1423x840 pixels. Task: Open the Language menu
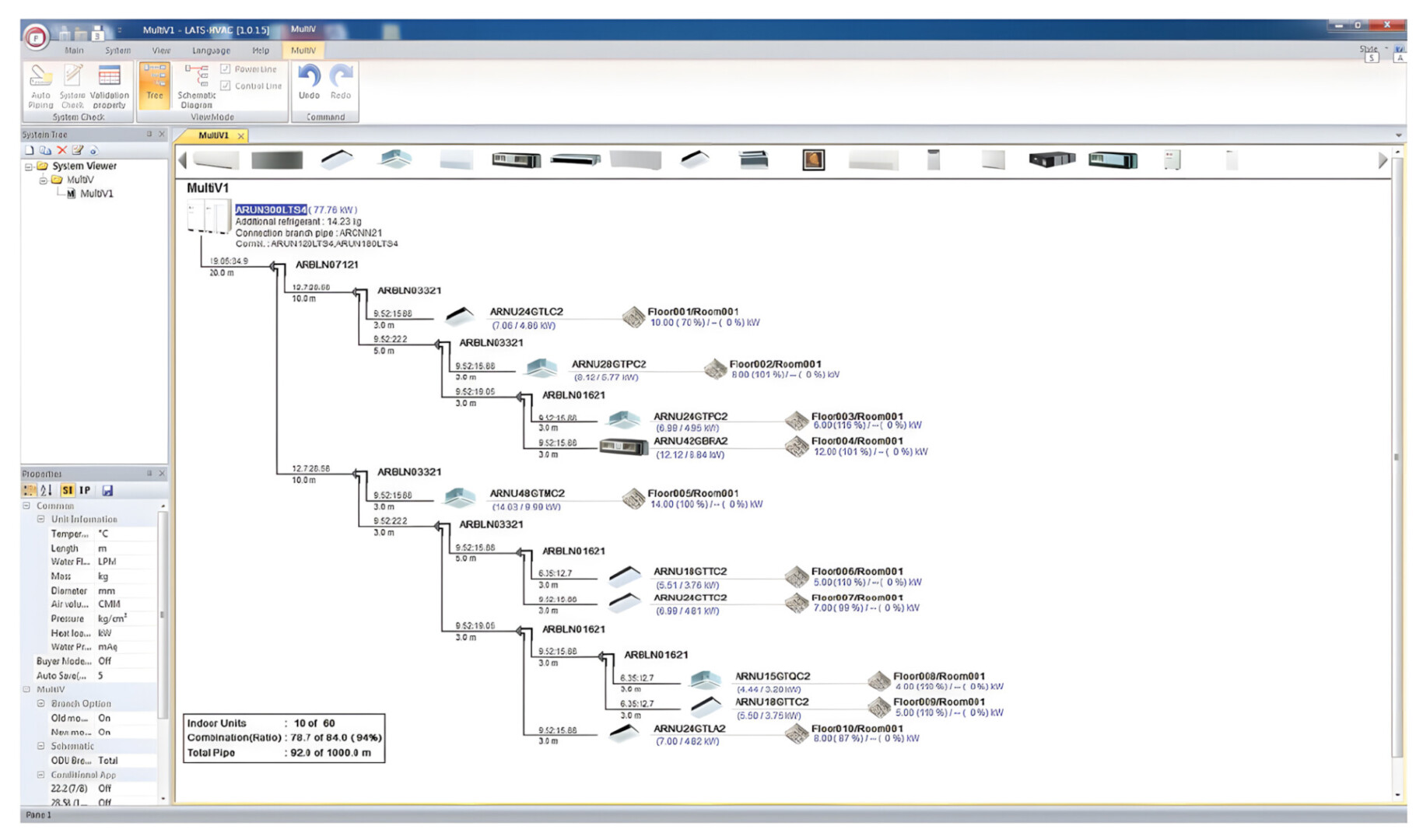211,51
